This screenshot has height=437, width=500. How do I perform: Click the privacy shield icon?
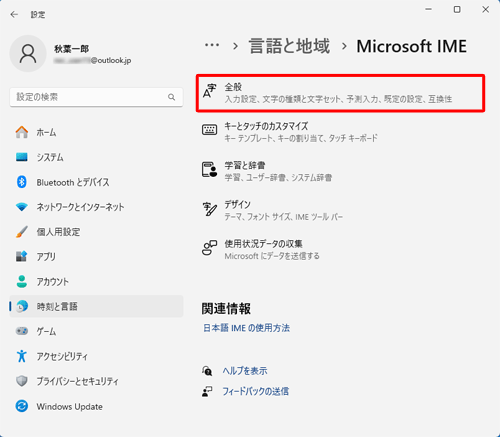pyautogui.click(x=22, y=381)
